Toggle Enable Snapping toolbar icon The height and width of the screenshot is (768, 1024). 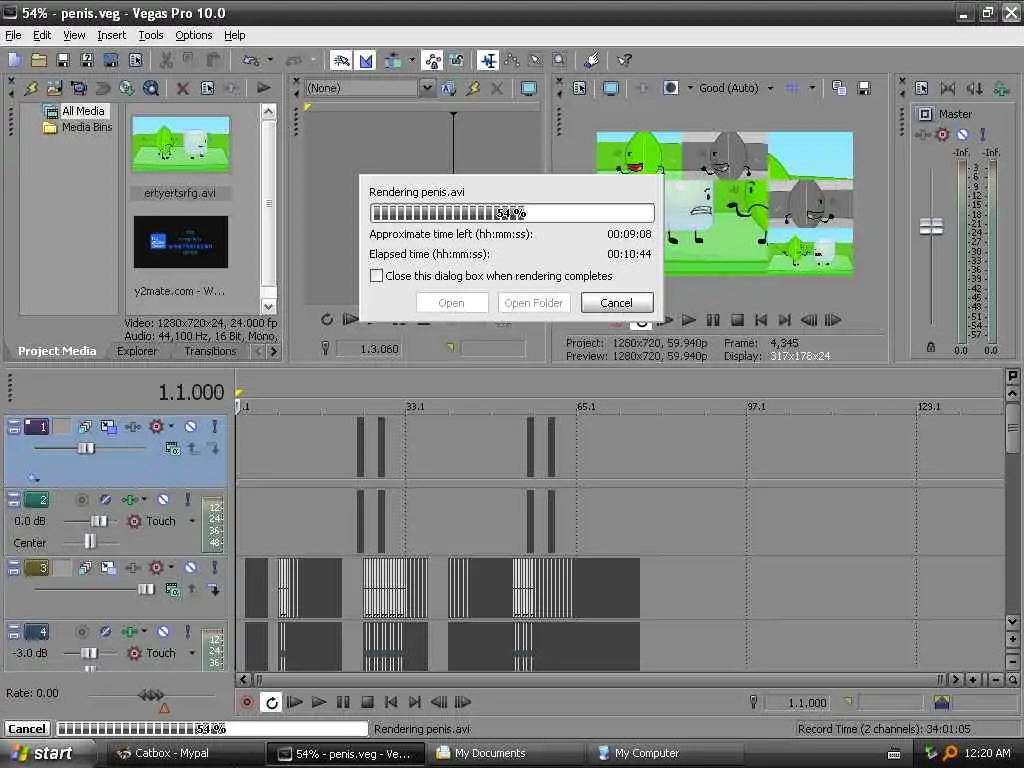(x=341, y=60)
